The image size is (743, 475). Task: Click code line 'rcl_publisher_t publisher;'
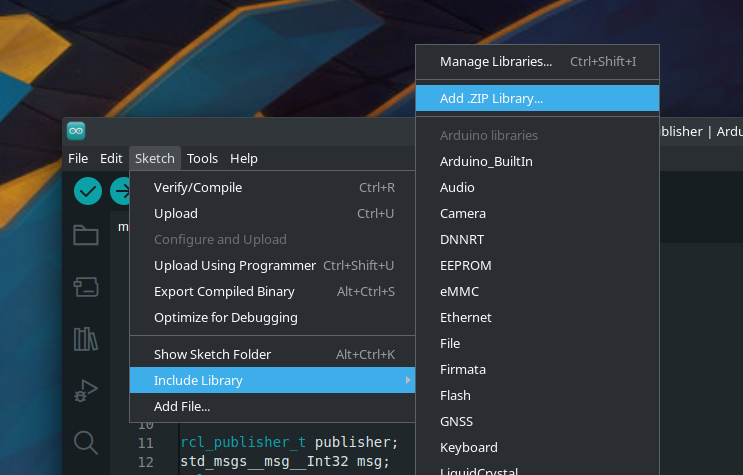[x=289, y=442]
